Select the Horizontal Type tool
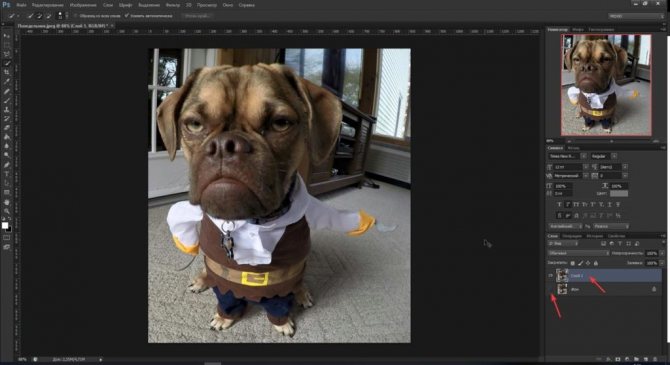 click(7, 174)
